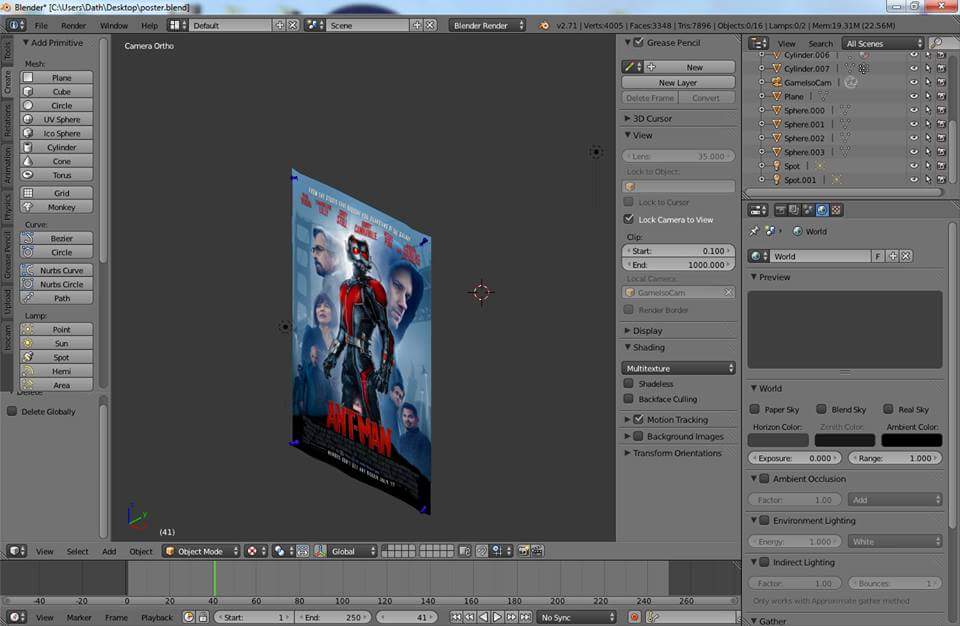Open the Render Layers properties tab icon
The width and height of the screenshot is (960, 626).
tap(795, 210)
